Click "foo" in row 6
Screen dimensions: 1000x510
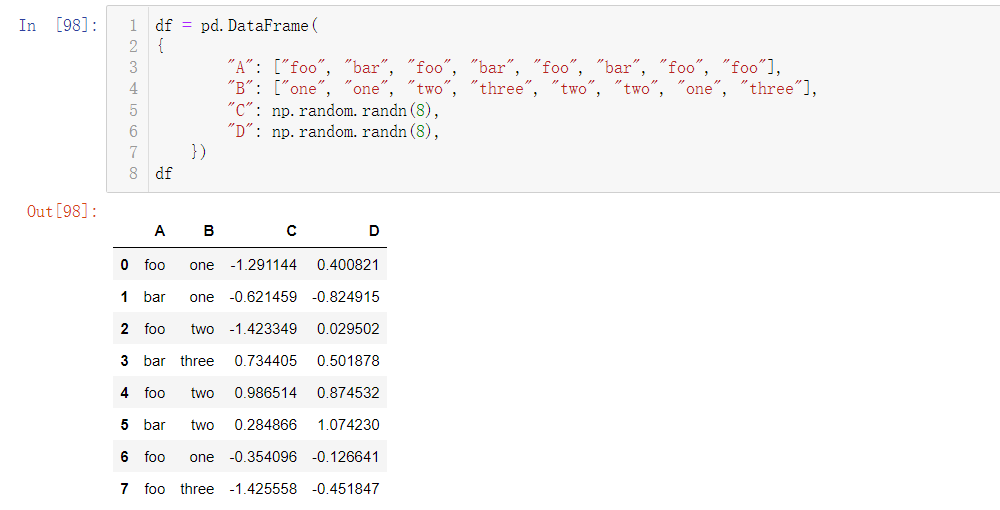[155, 456]
